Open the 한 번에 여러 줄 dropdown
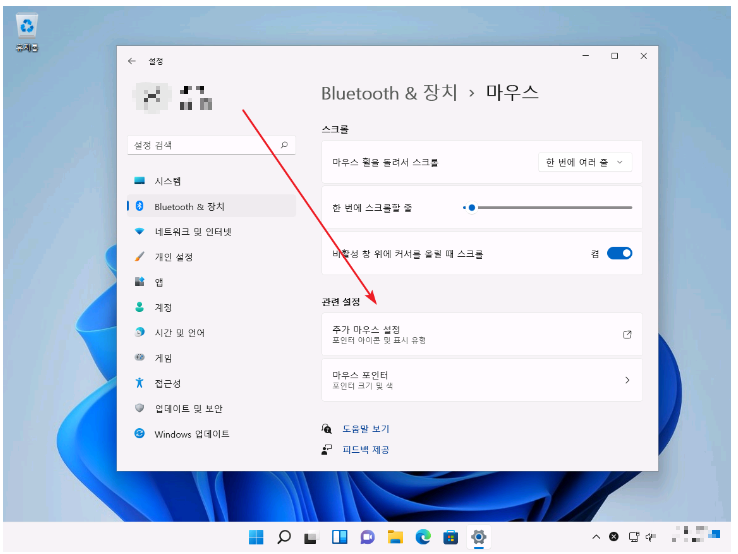The image size is (738, 554). (x=585, y=162)
